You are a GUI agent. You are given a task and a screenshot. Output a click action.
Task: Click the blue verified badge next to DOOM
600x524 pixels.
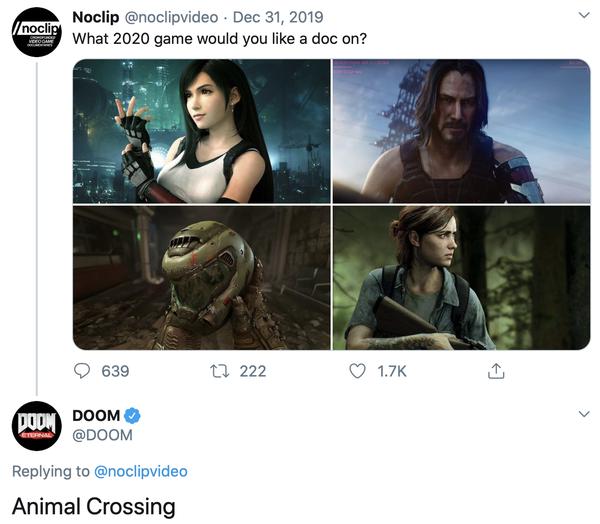(x=132, y=416)
